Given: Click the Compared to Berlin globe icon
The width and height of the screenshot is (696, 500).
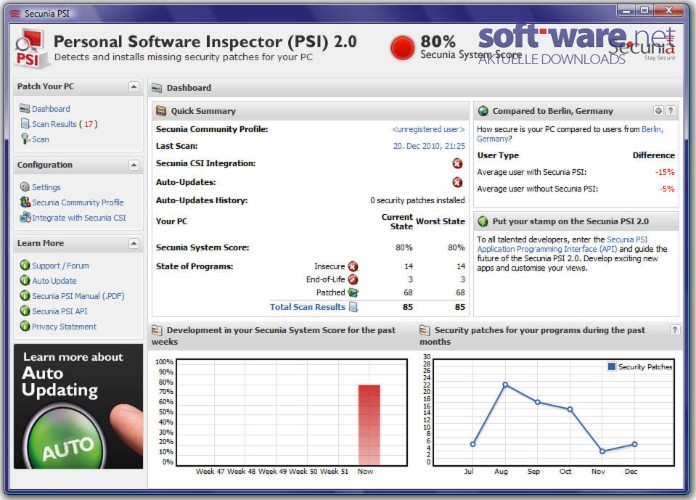Looking at the screenshot, I should click(x=483, y=111).
